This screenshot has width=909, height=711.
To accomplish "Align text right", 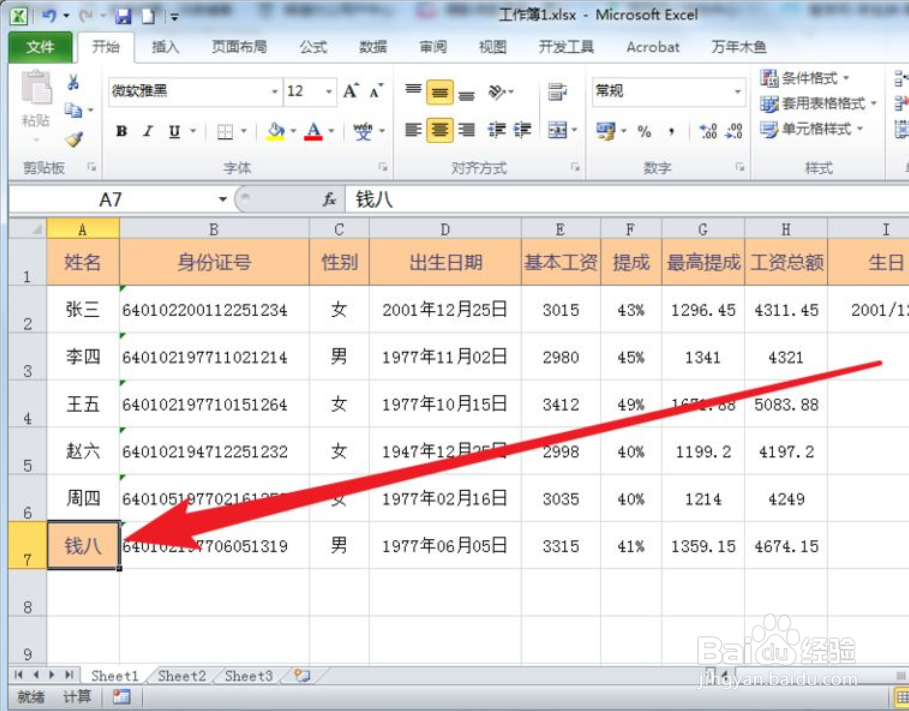I will [466, 130].
